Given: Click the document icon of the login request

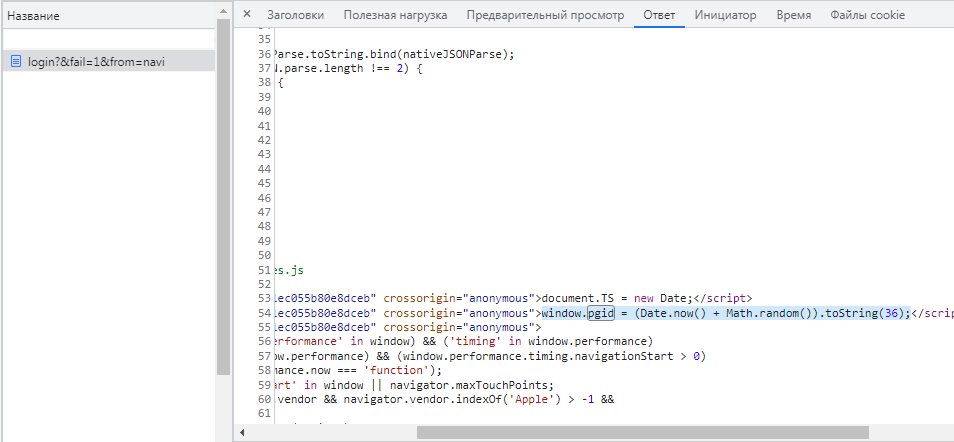Looking at the screenshot, I should (16, 62).
